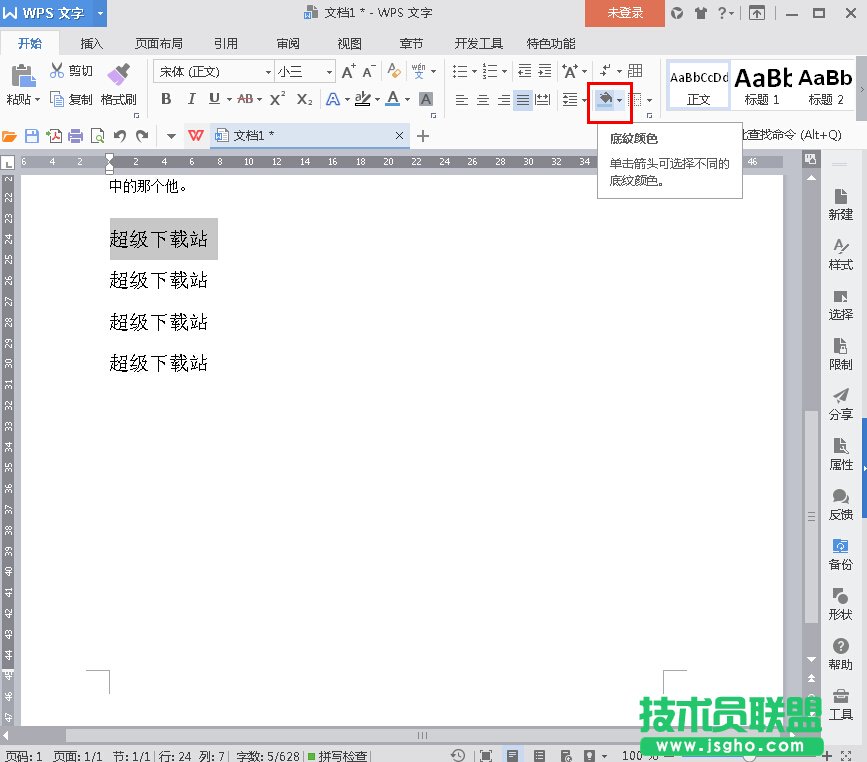Open the font name dropdown
The image size is (867, 762).
point(268,72)
